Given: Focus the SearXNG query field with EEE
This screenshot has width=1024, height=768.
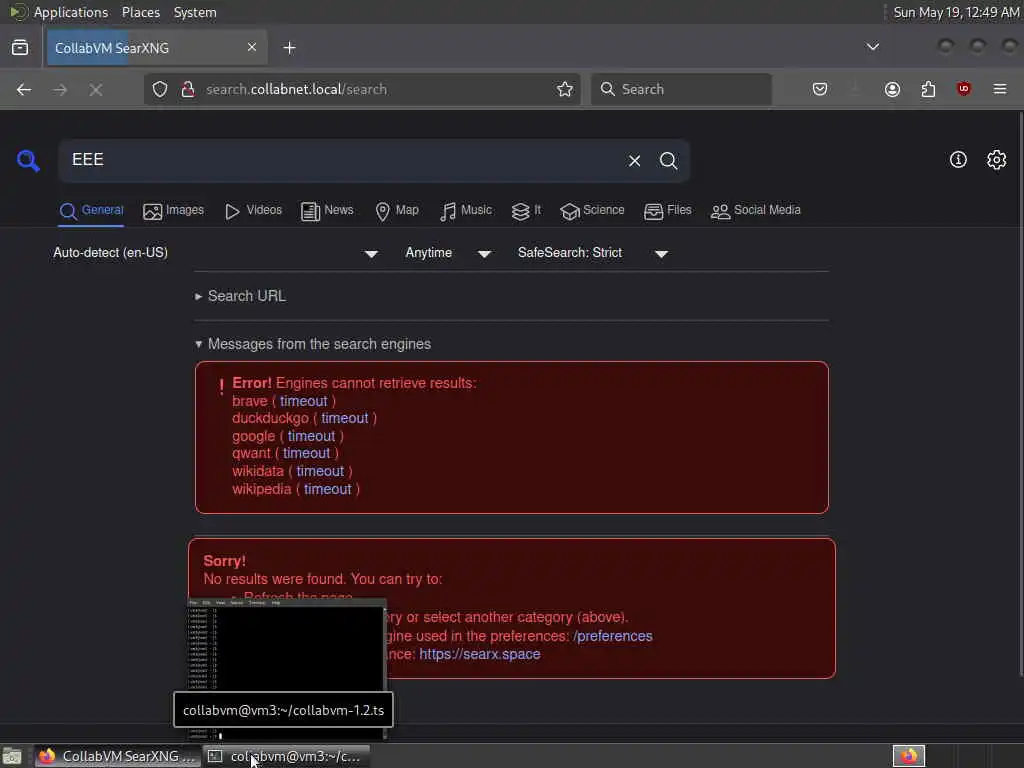Looking at the screenshot, I should pos(340,160).
